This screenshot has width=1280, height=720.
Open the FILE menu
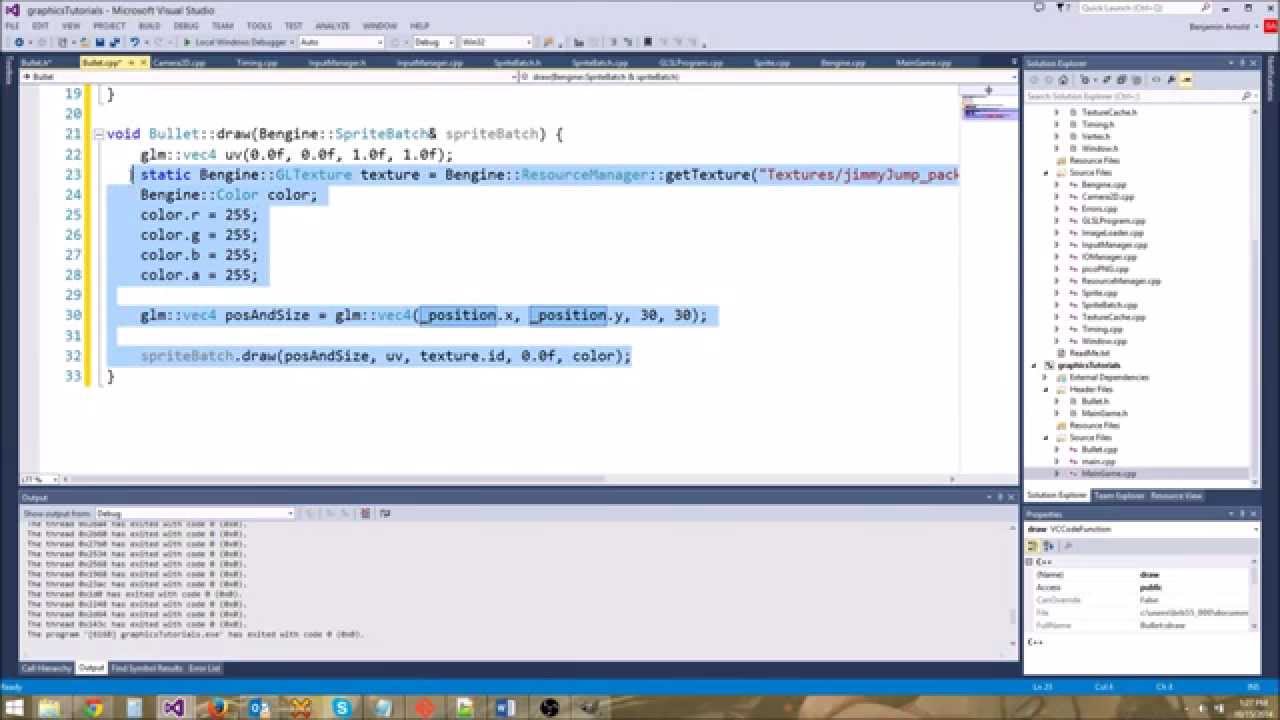click(x=13, y=25)
